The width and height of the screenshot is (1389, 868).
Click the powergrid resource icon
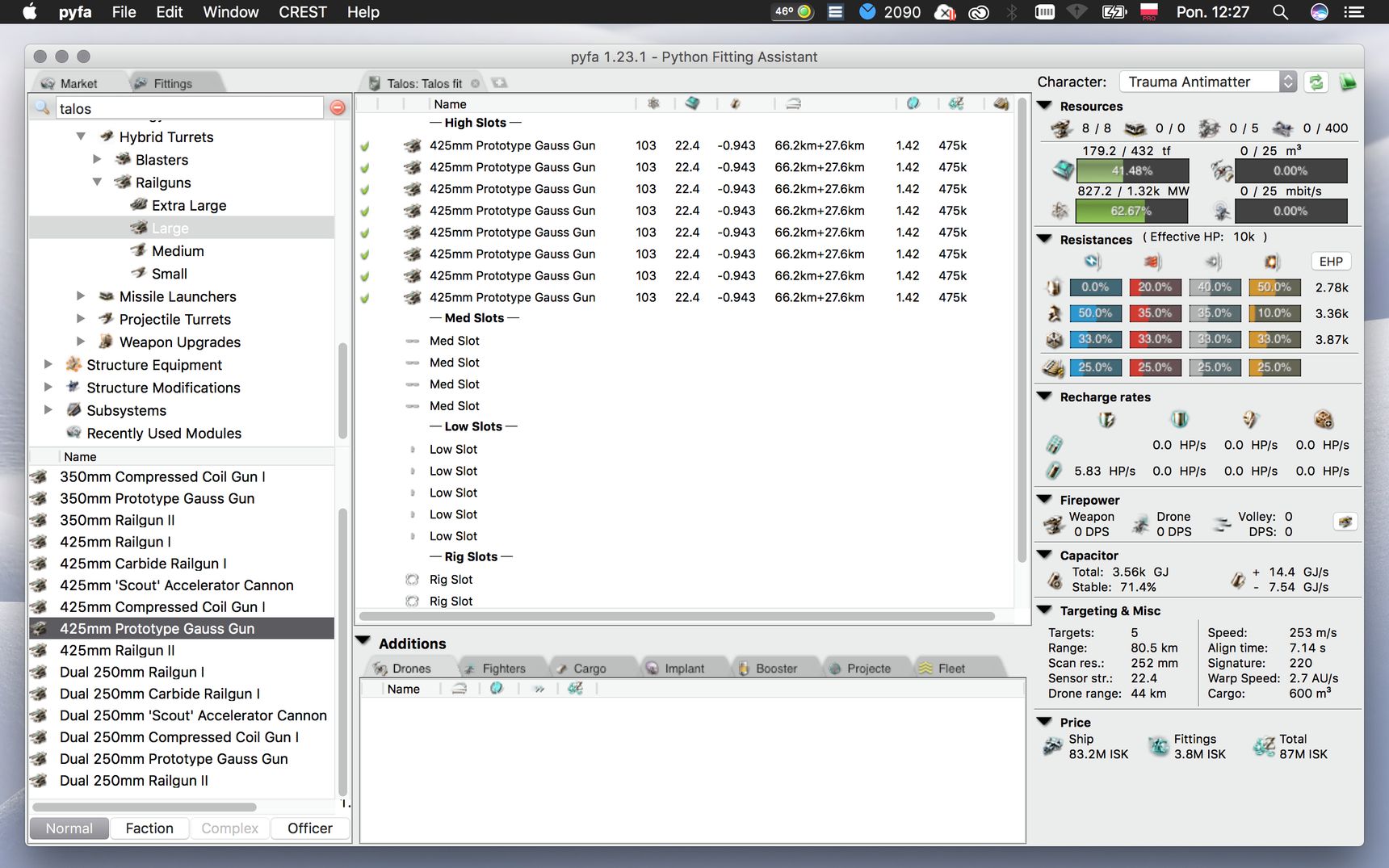(1060, 211)
